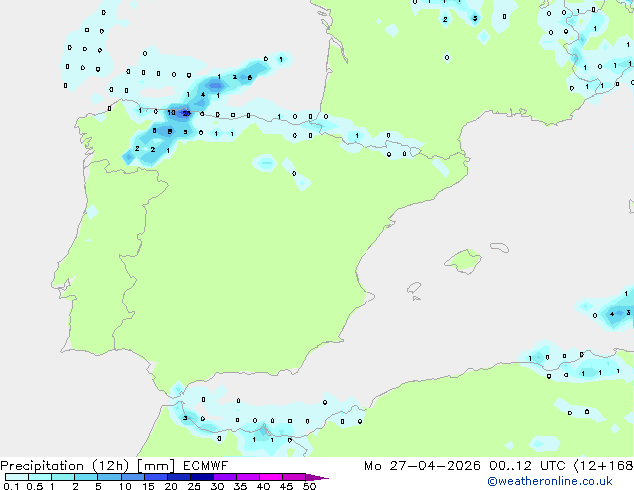The image size is (634, 490).
Task: Pick the 15–20 mm blue legend swatch
Action: click(x=156, y=477)
